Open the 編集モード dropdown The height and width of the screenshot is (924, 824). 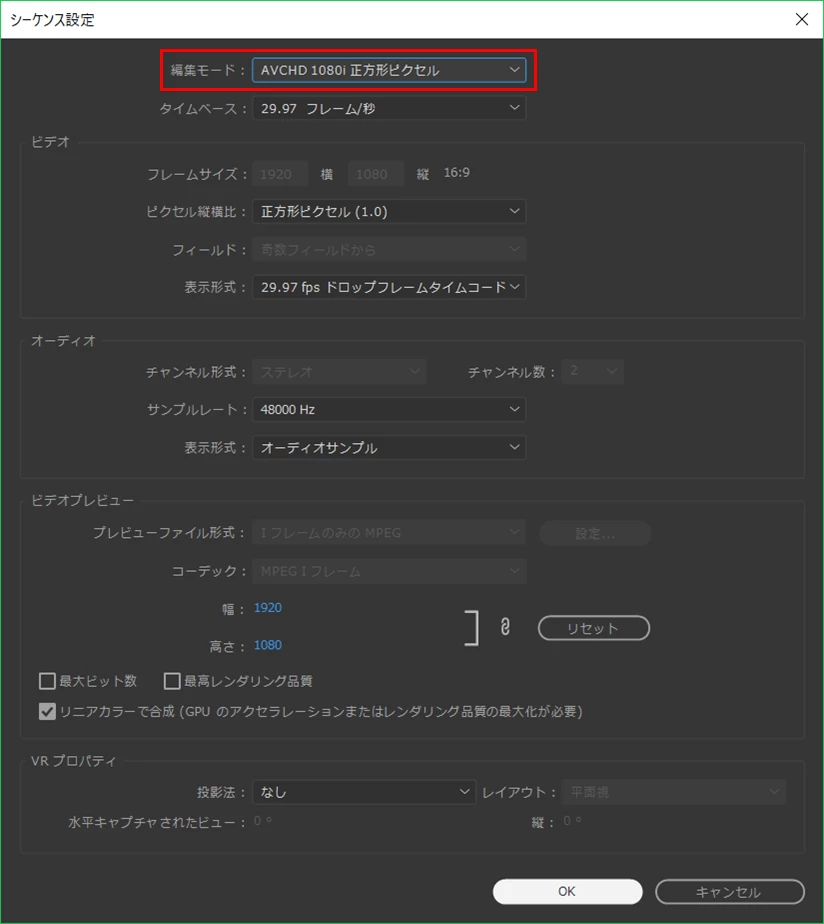pyautogui.click(x=389, y=70)
